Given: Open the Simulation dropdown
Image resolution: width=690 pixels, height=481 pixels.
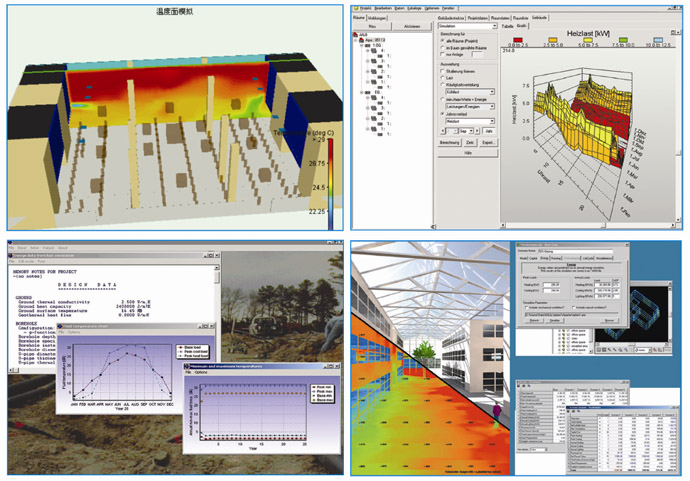Looking at the screenshot, I should [x=467, y=26].
